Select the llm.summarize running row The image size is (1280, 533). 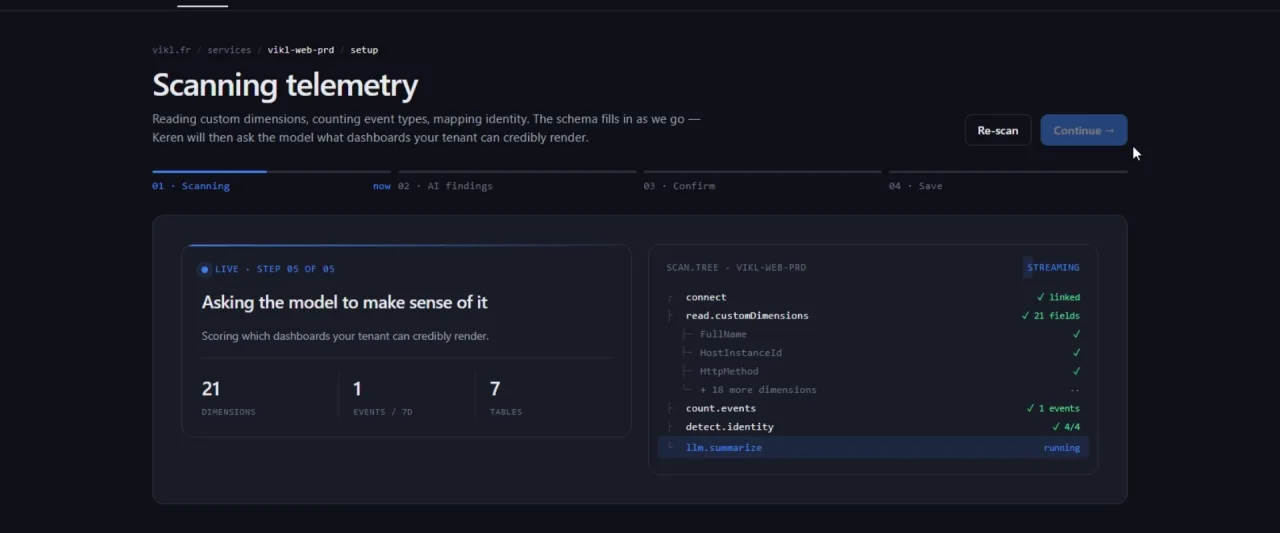[x=873, y=448]
